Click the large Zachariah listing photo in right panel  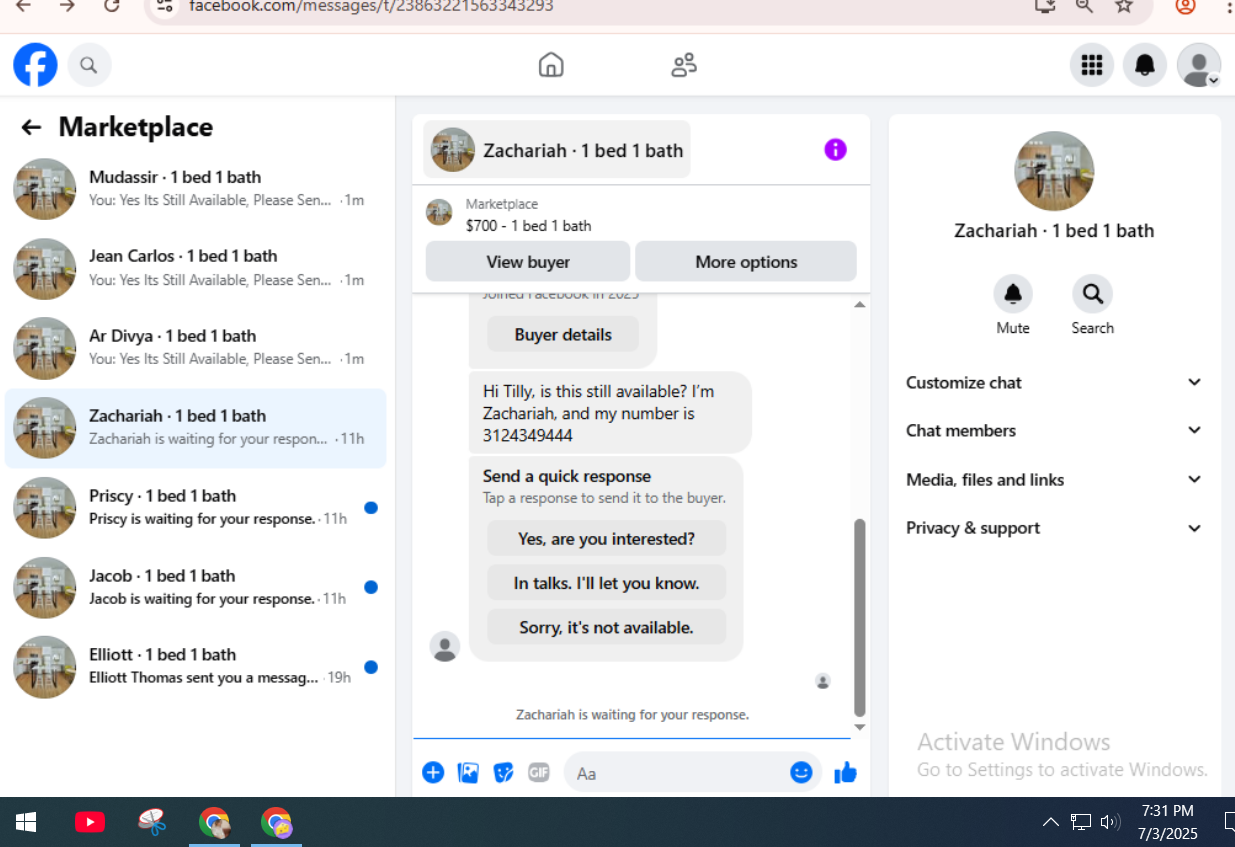click(1054, 171)
